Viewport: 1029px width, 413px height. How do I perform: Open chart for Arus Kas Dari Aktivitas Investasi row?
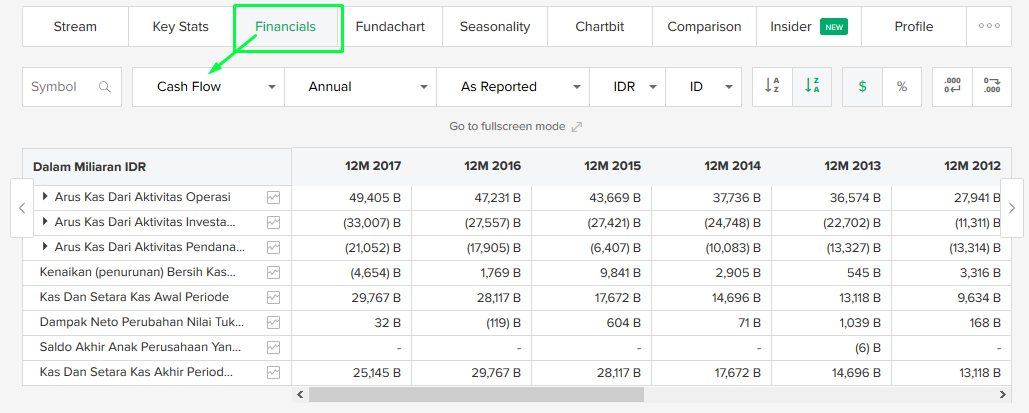pos(273,223)
